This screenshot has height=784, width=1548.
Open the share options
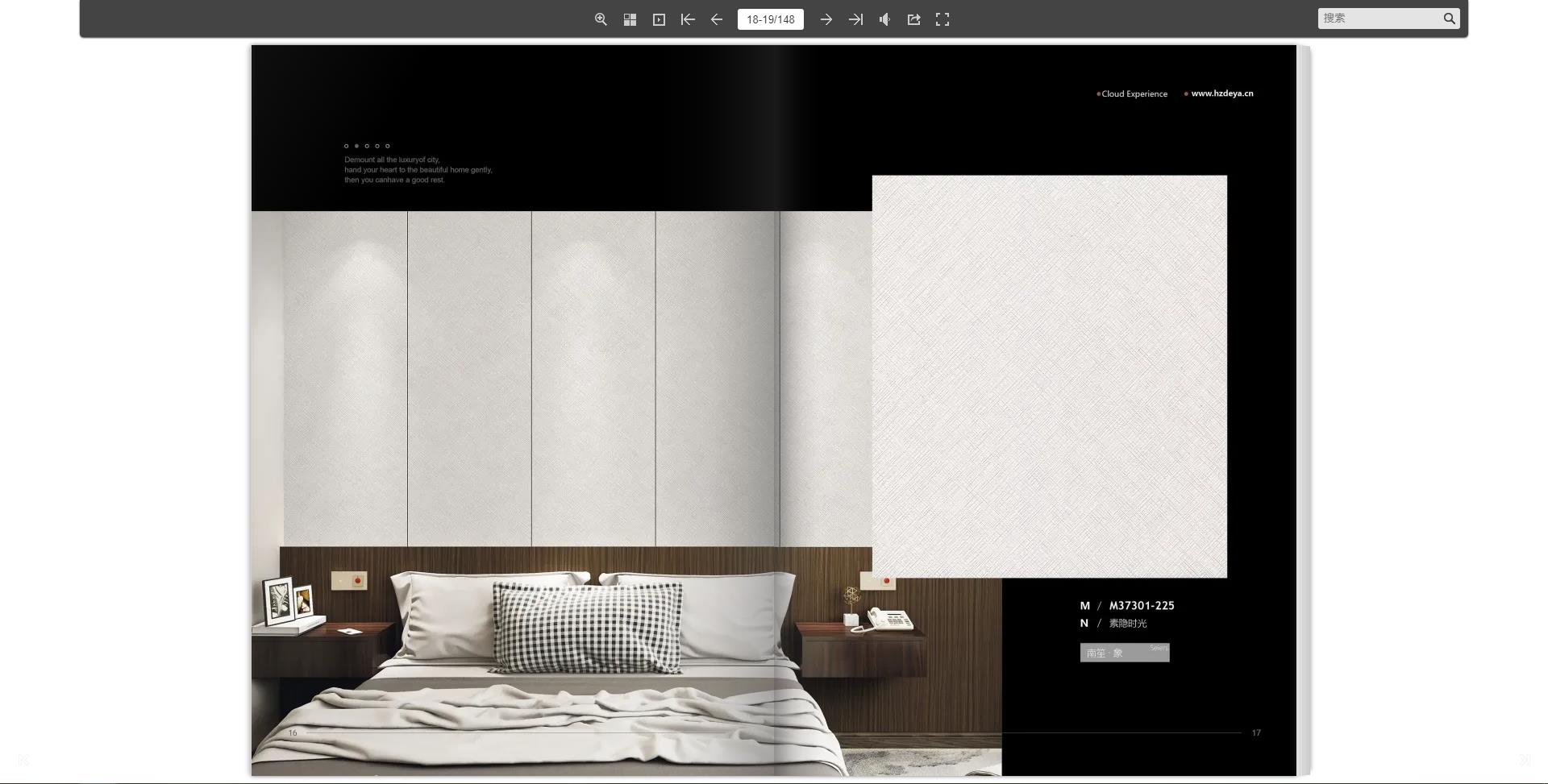point(913,19)
